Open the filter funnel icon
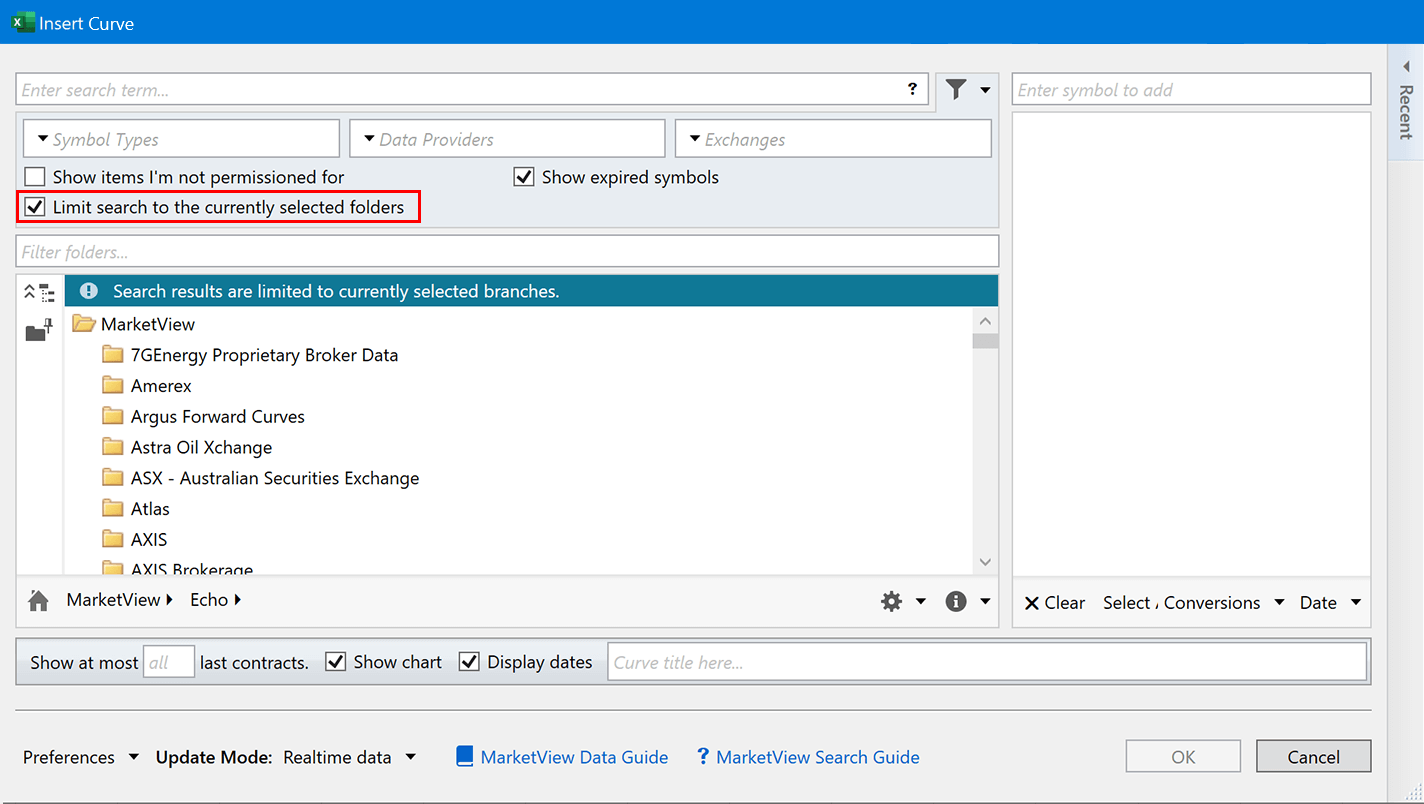 [956, 90]
